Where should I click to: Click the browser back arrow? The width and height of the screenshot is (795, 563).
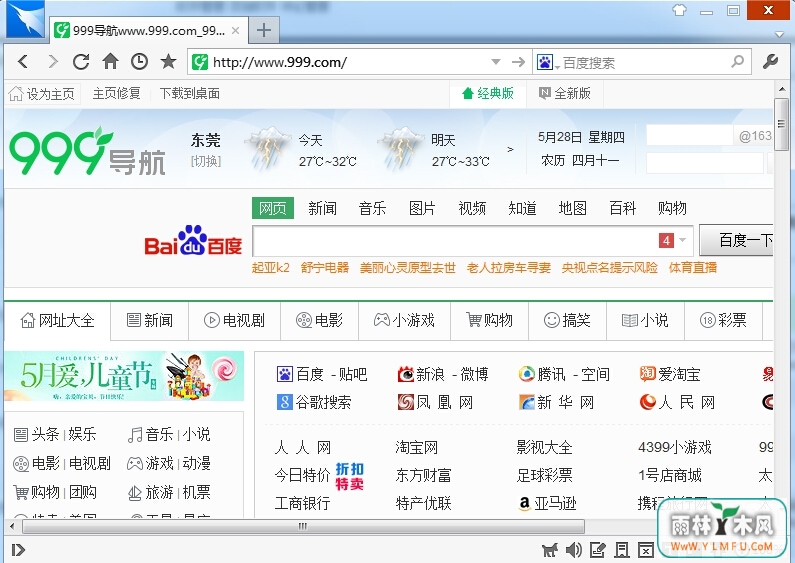click(23, 62)
